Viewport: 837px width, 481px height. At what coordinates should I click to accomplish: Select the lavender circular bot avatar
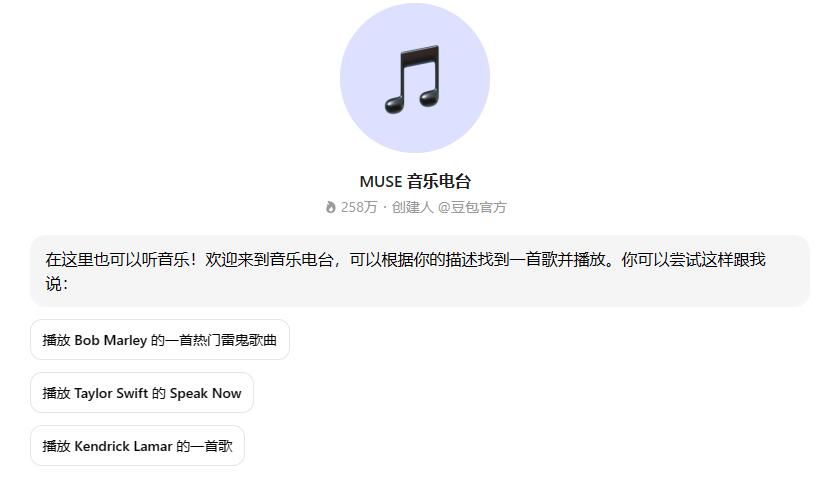415,78
